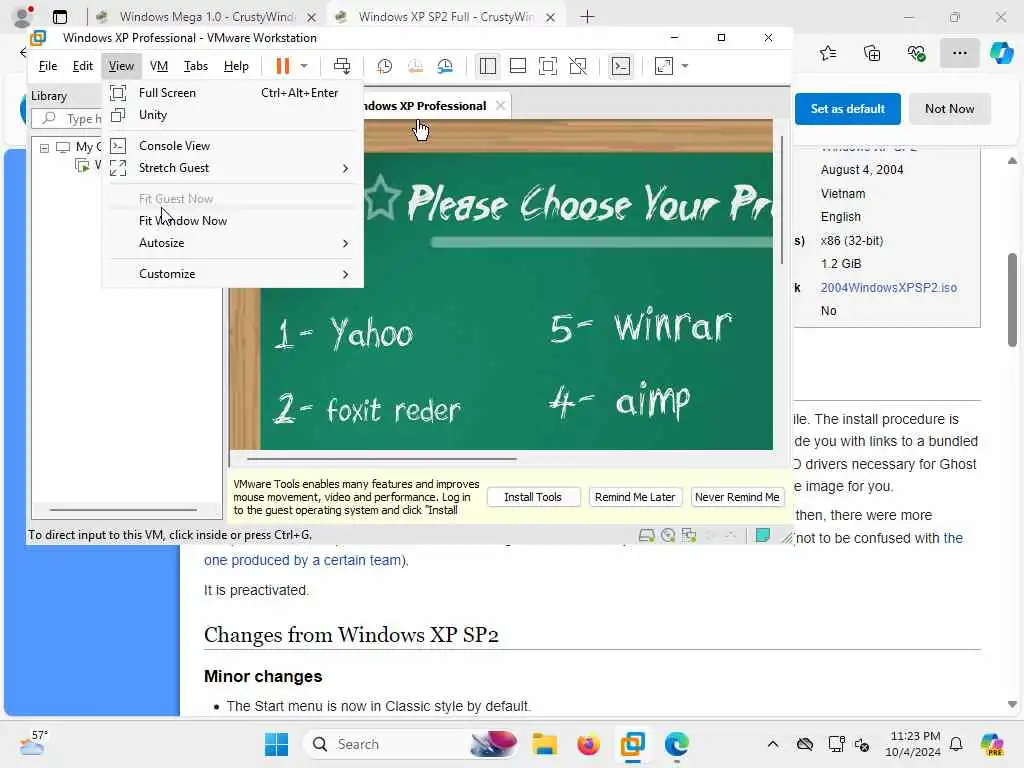The height and width of the screenshot is (768, 1024).
Task: Click the Unity mode toolbar icon
Action: coord(578,66)
